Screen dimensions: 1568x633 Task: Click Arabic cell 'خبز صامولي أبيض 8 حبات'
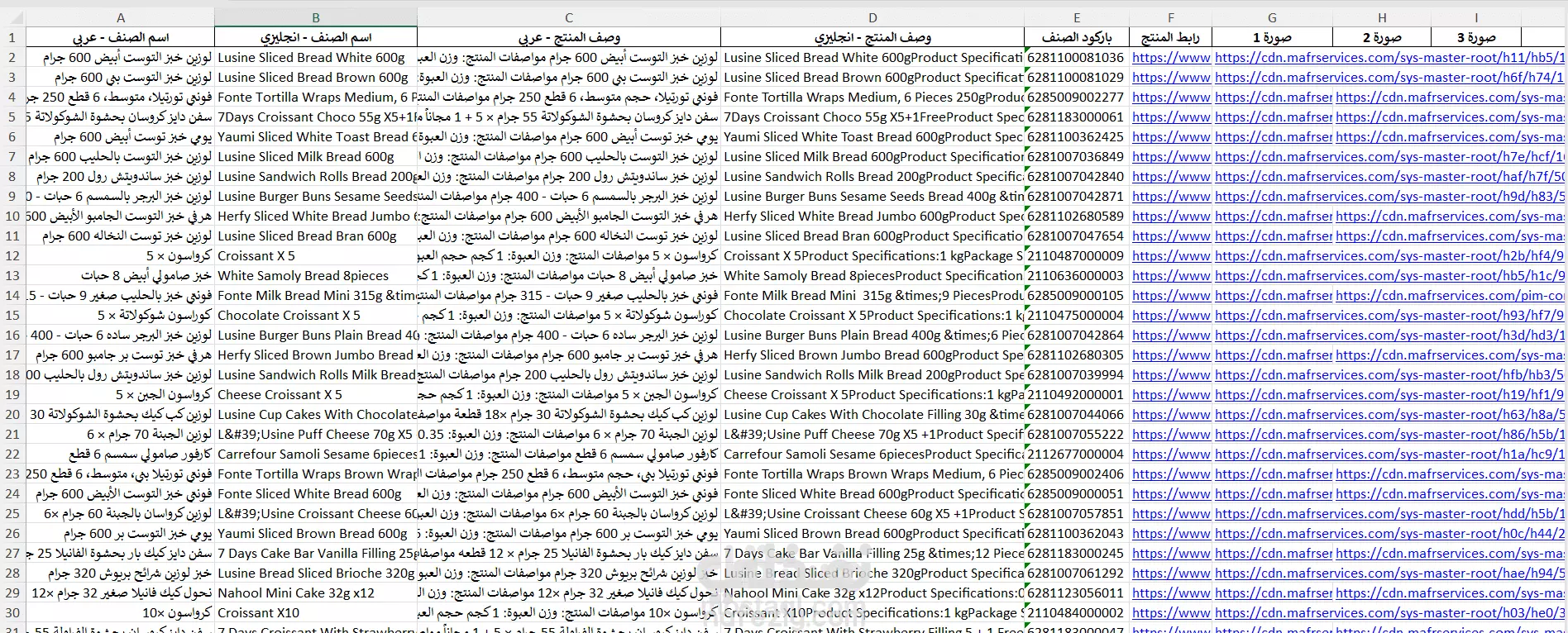tap(120, 275)
